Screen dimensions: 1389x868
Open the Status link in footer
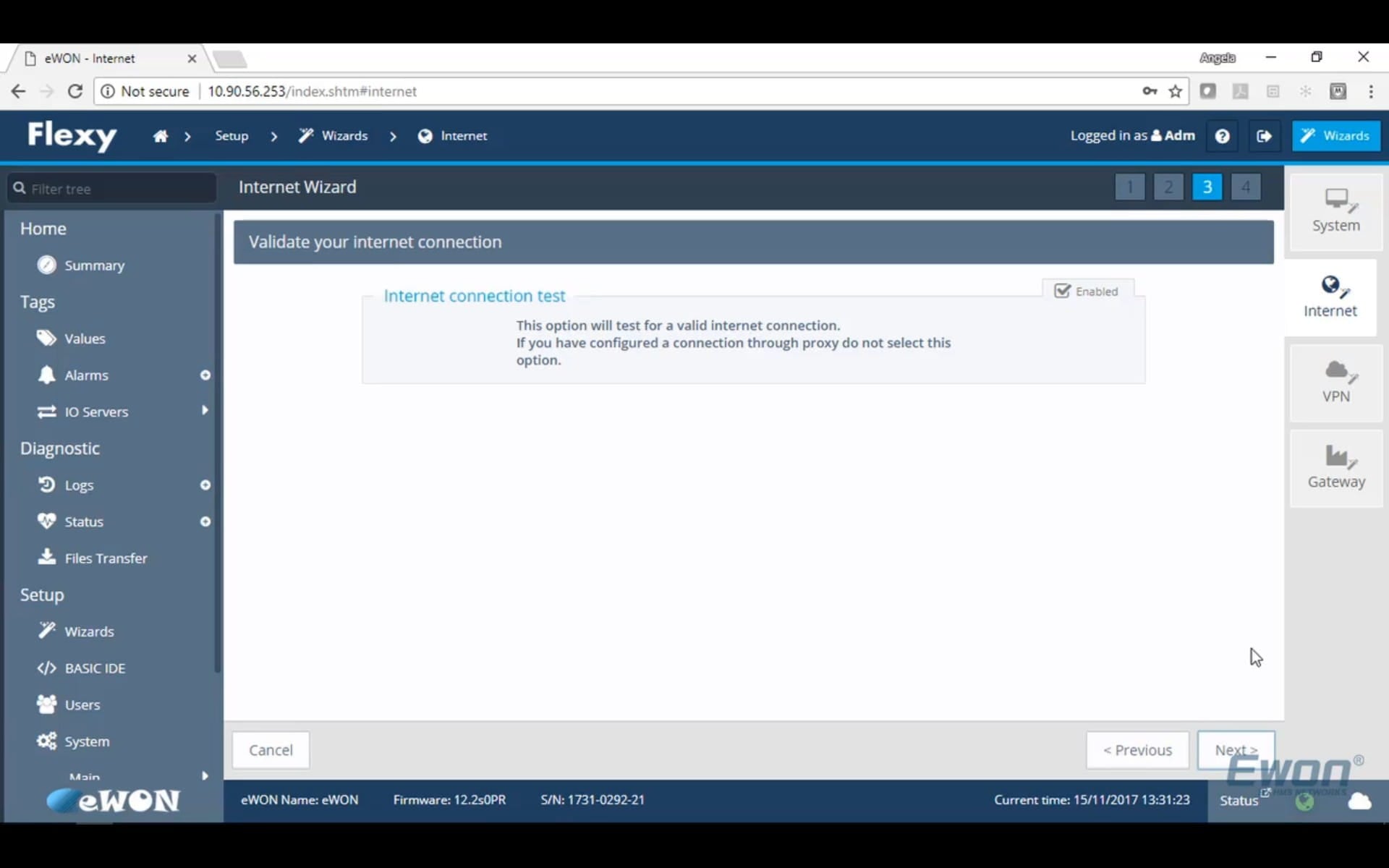click(x=1239, y=800)
